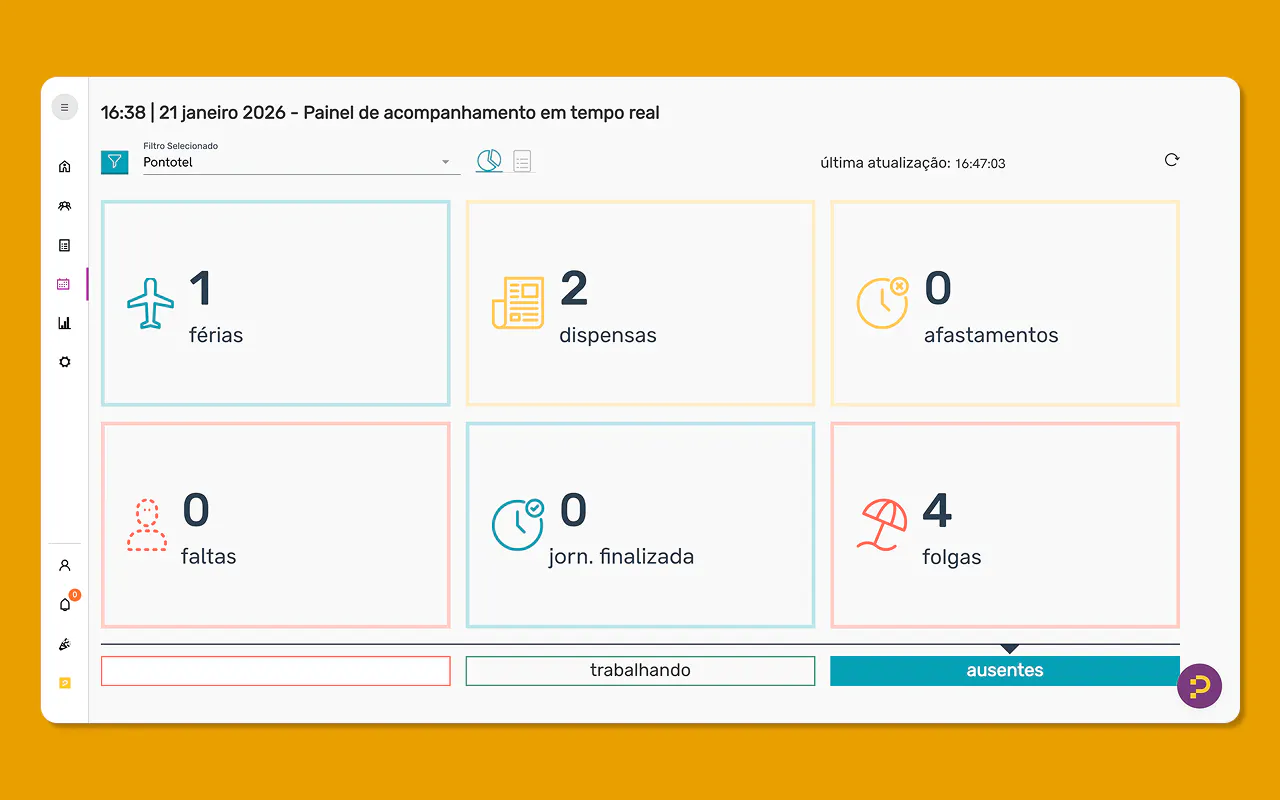This screenshot has height=800, width=1280.
Task: Open the bar chart reports icon
Action: click(x=65, y=323)
